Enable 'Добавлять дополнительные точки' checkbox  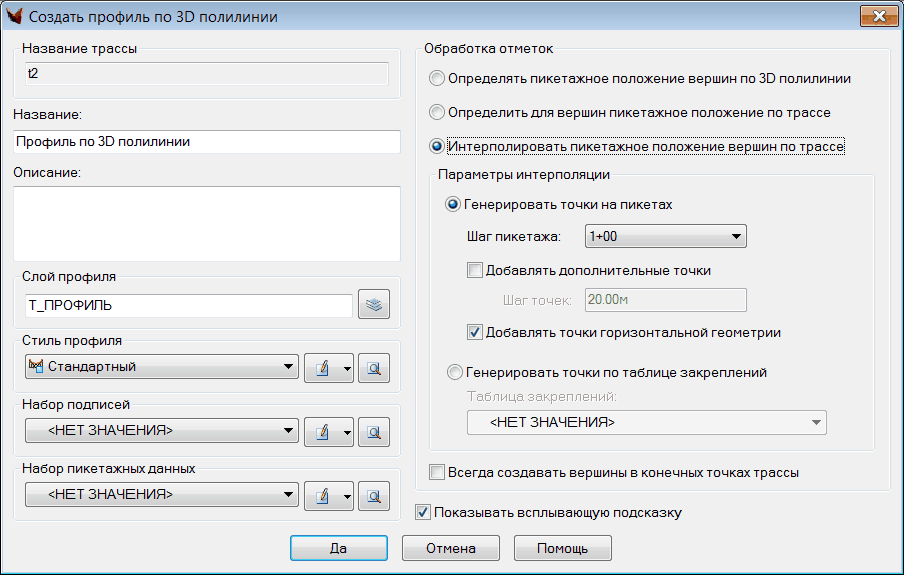[x=475, y=269]
